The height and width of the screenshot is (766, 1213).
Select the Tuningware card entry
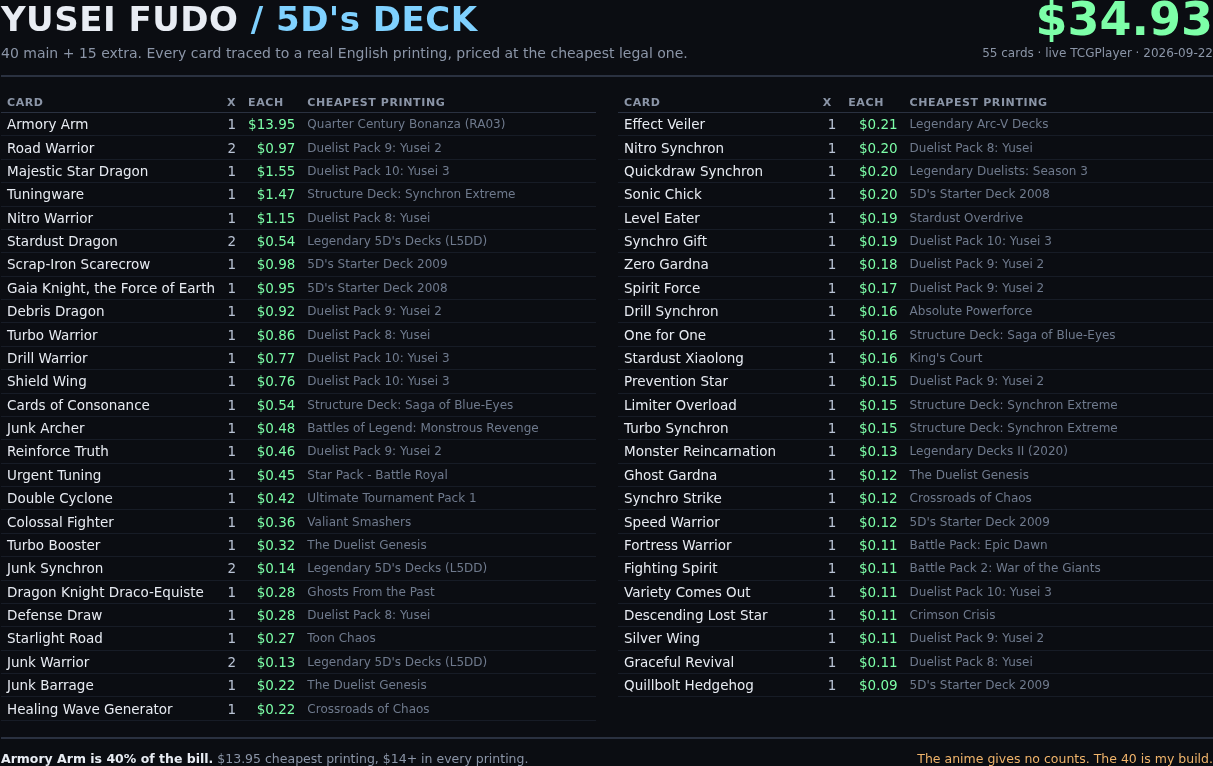[45, 194]
